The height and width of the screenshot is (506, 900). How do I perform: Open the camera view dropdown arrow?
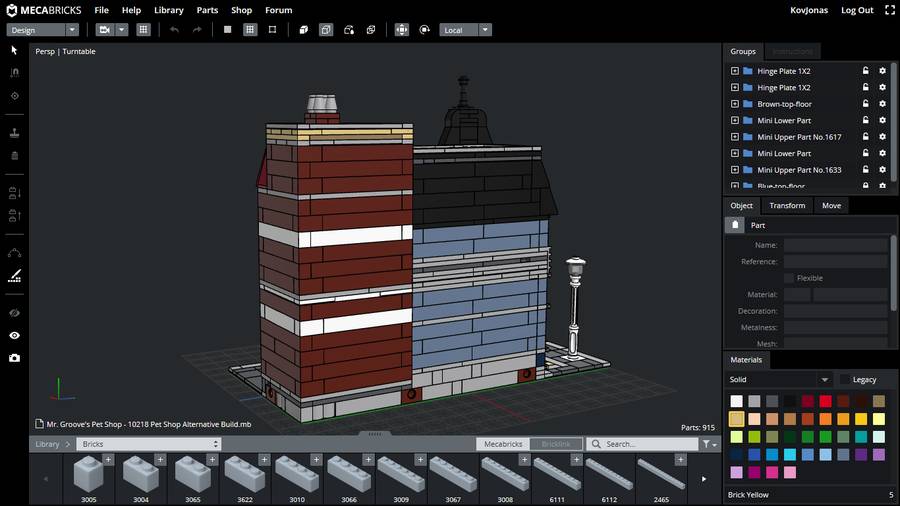pyautogui.click(x=122, y=30)
